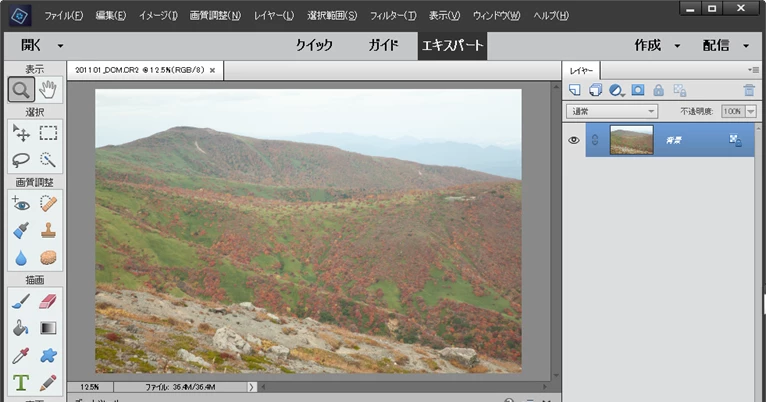Lock transparent pixels of the layer

tap(680, 90)
